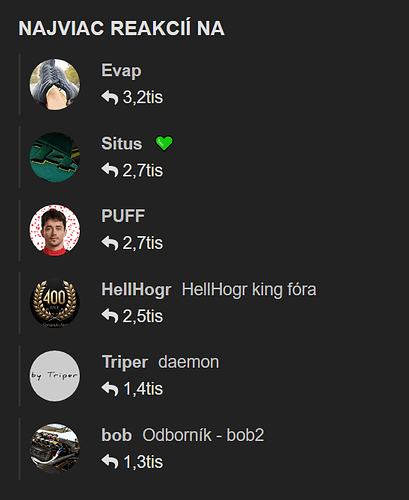Open Evap's profile avatar picture
Screen dimensions: 409x500
55,84
